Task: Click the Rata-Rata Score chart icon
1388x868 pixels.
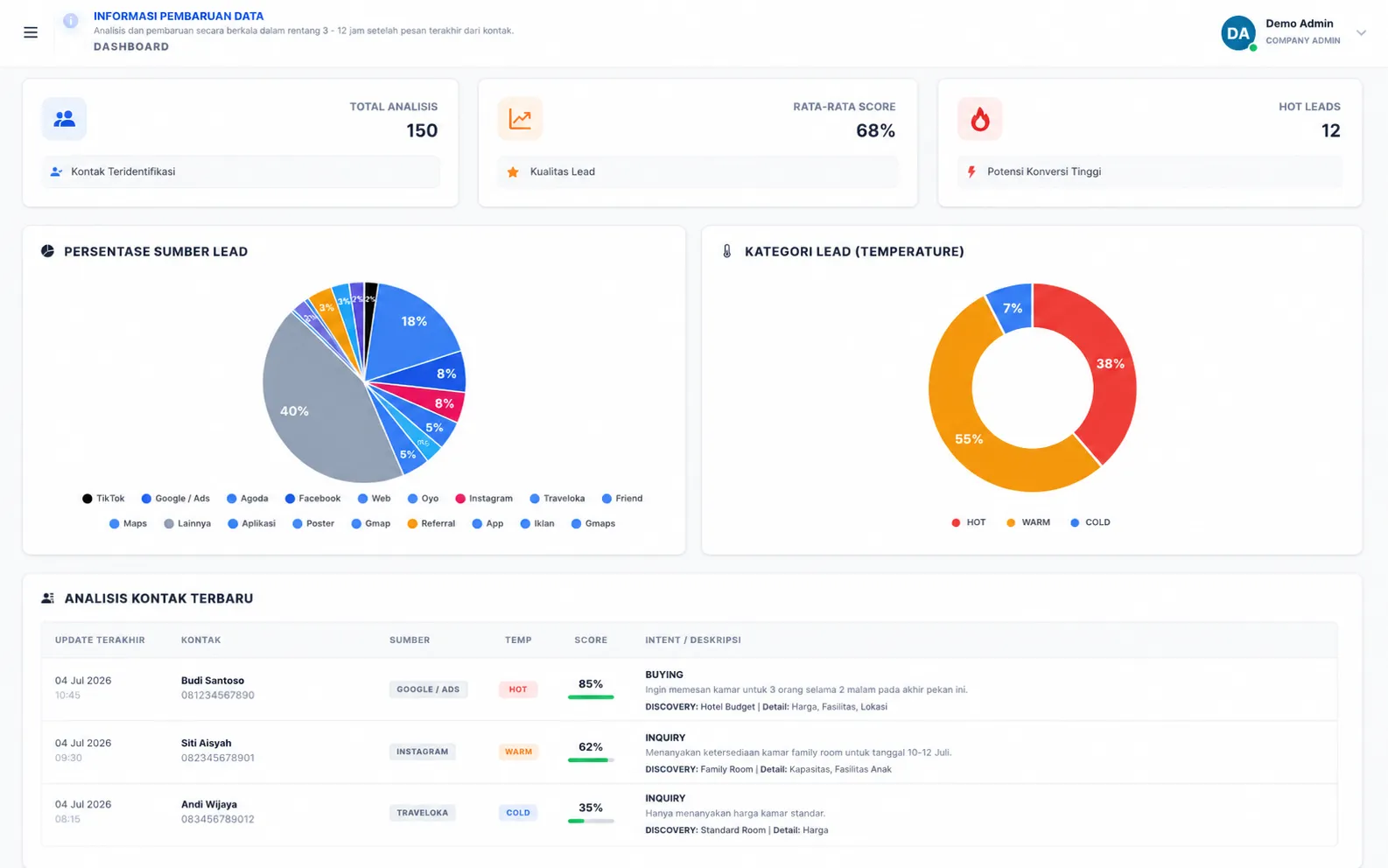Action: tap(520, 119)
